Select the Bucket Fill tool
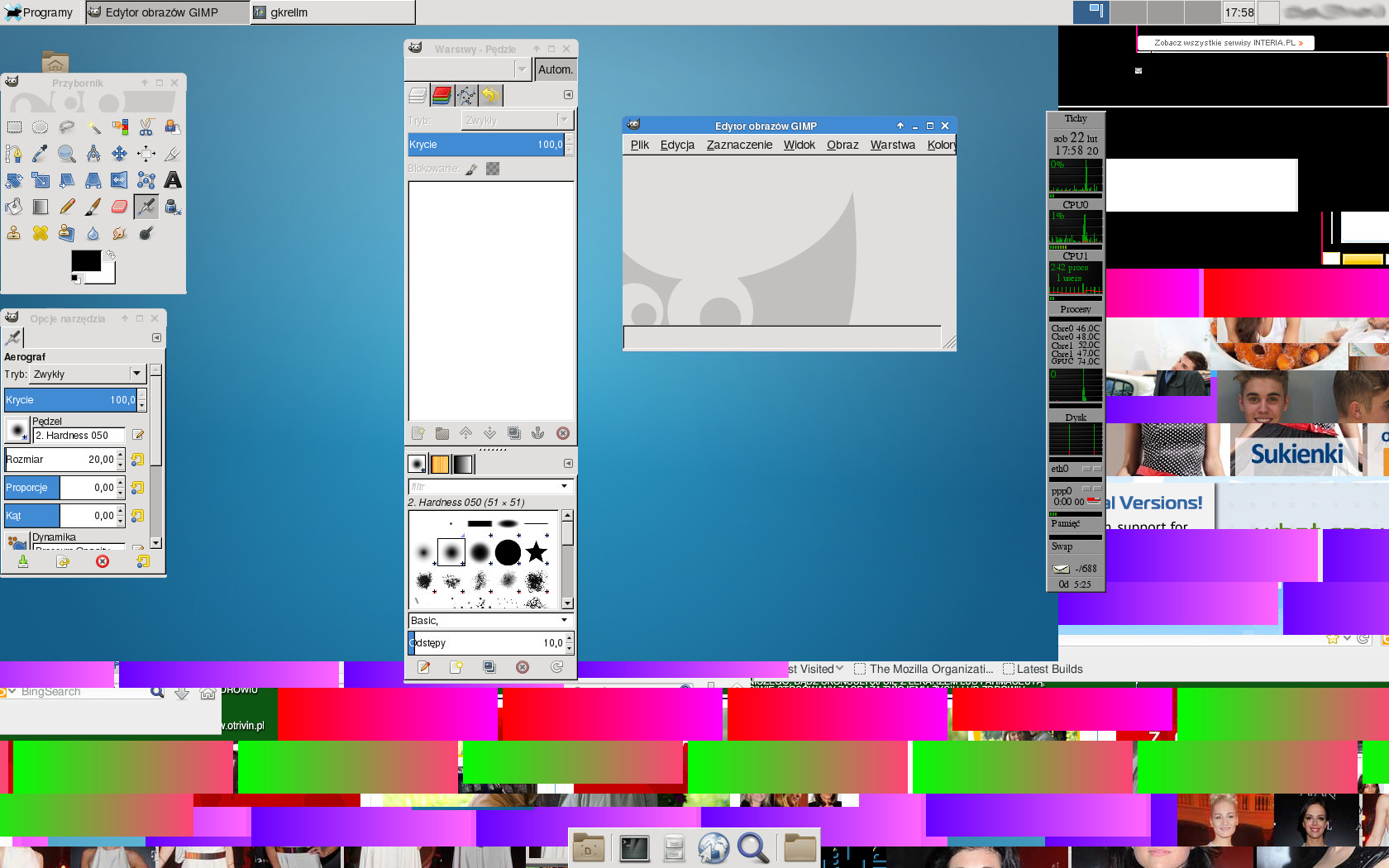Viewport: 1389px width, 868px height. pyautogui.click(x=14, y=207)
